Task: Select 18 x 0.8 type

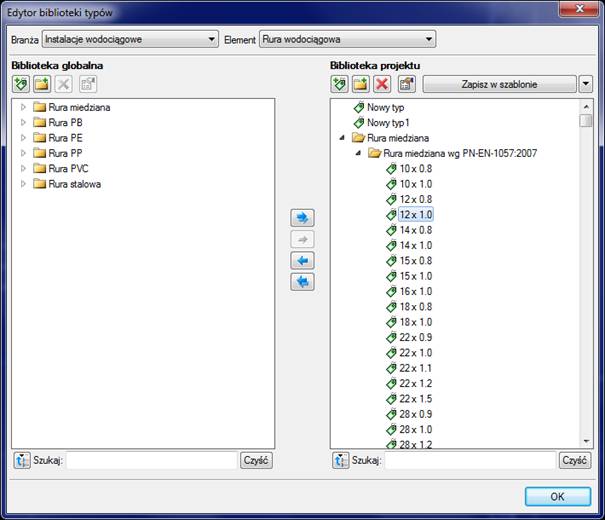Action: [x=416, y=307]
